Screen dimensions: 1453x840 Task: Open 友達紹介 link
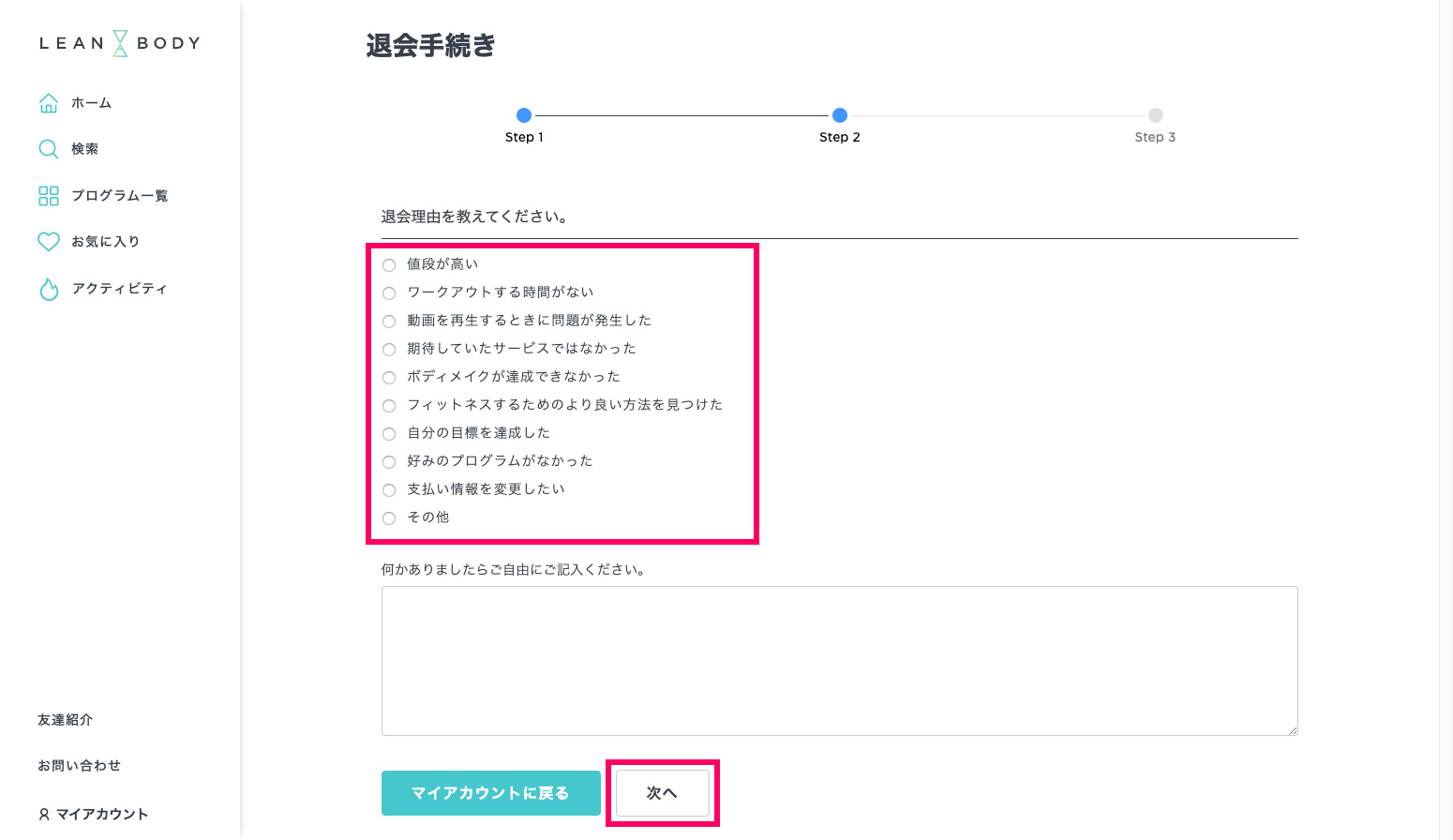pos(66,720)
